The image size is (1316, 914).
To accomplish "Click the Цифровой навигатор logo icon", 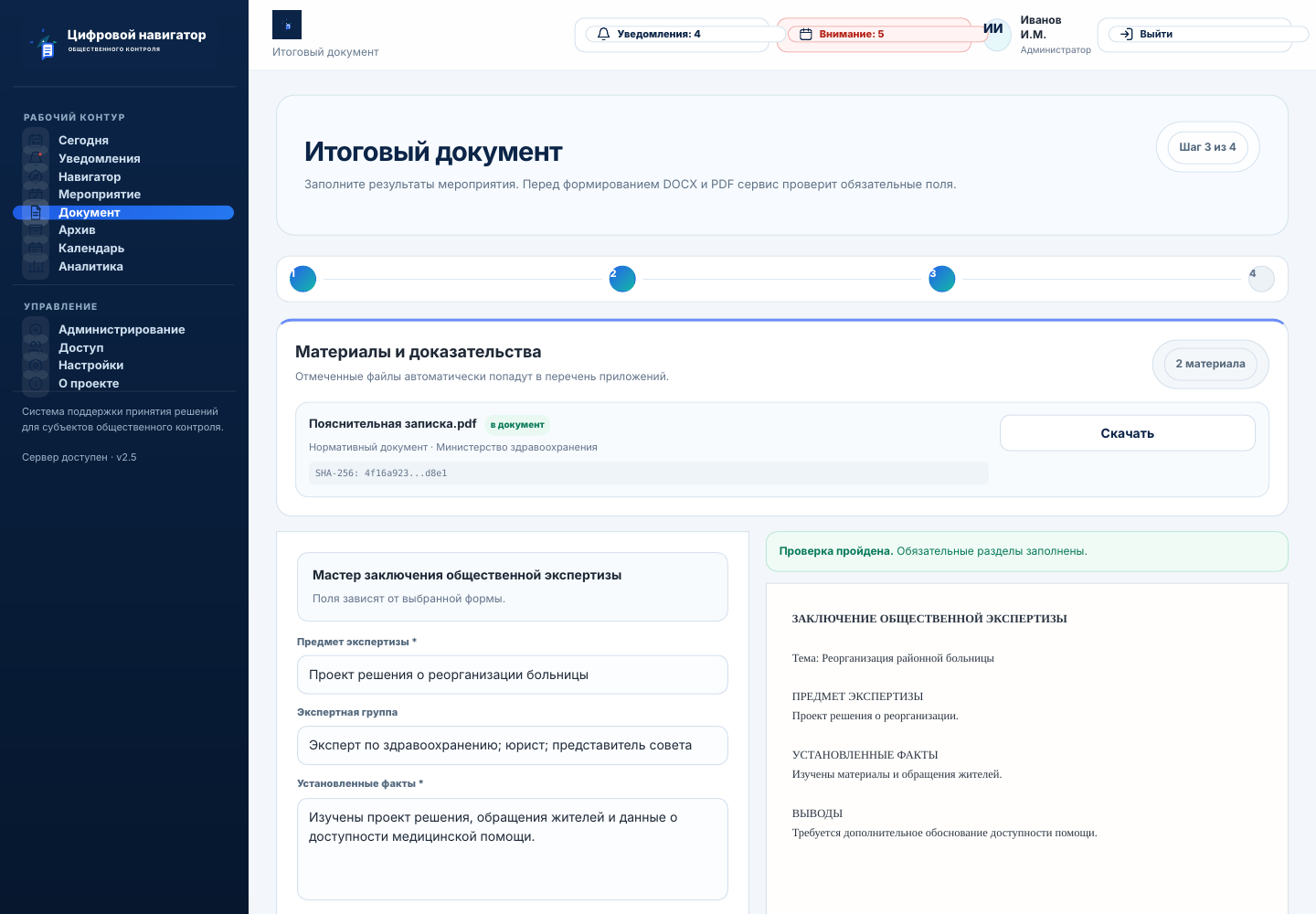I will click(x=44, y=43).
